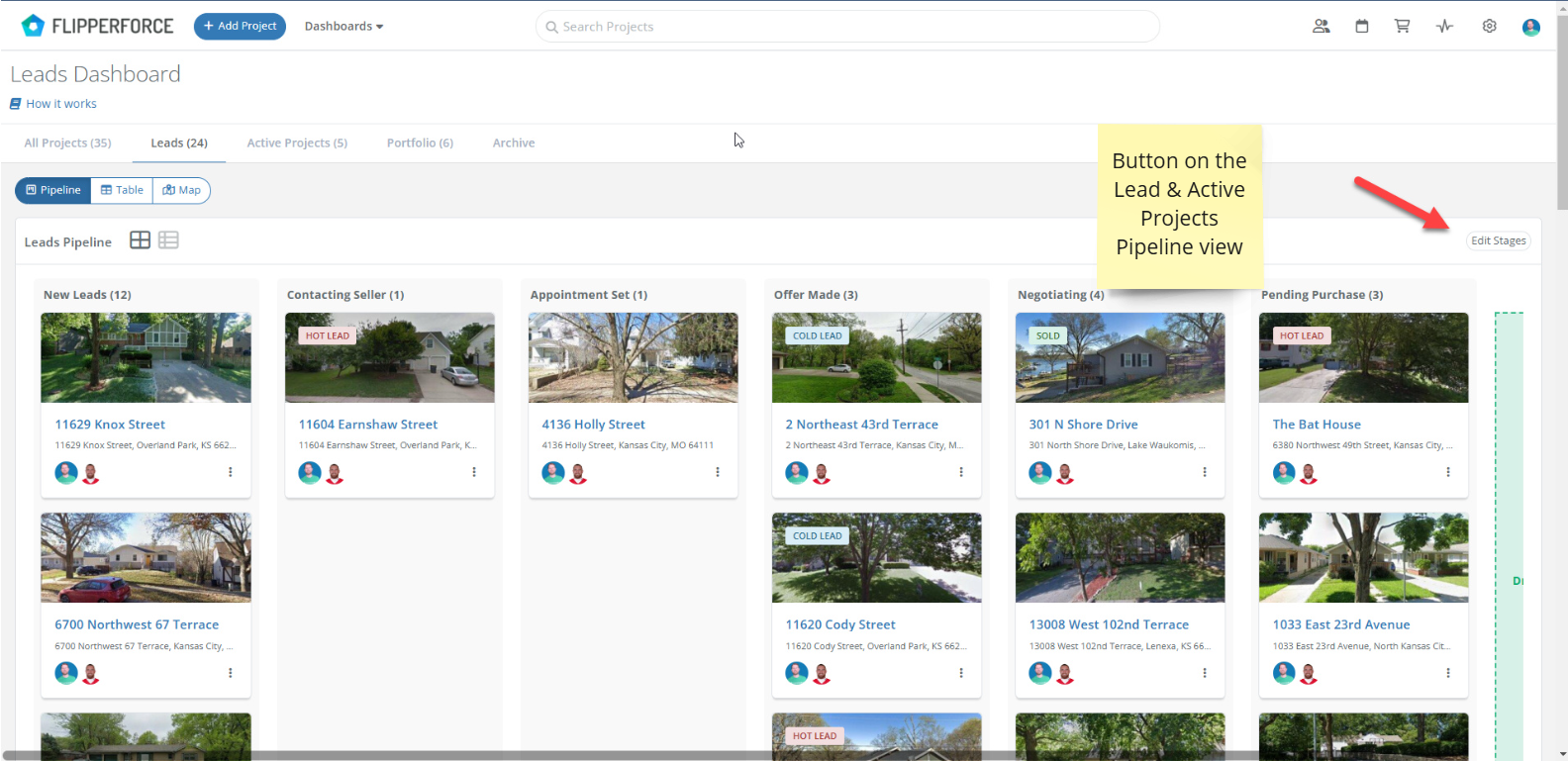Select the Table view toggle

(122, 190)
